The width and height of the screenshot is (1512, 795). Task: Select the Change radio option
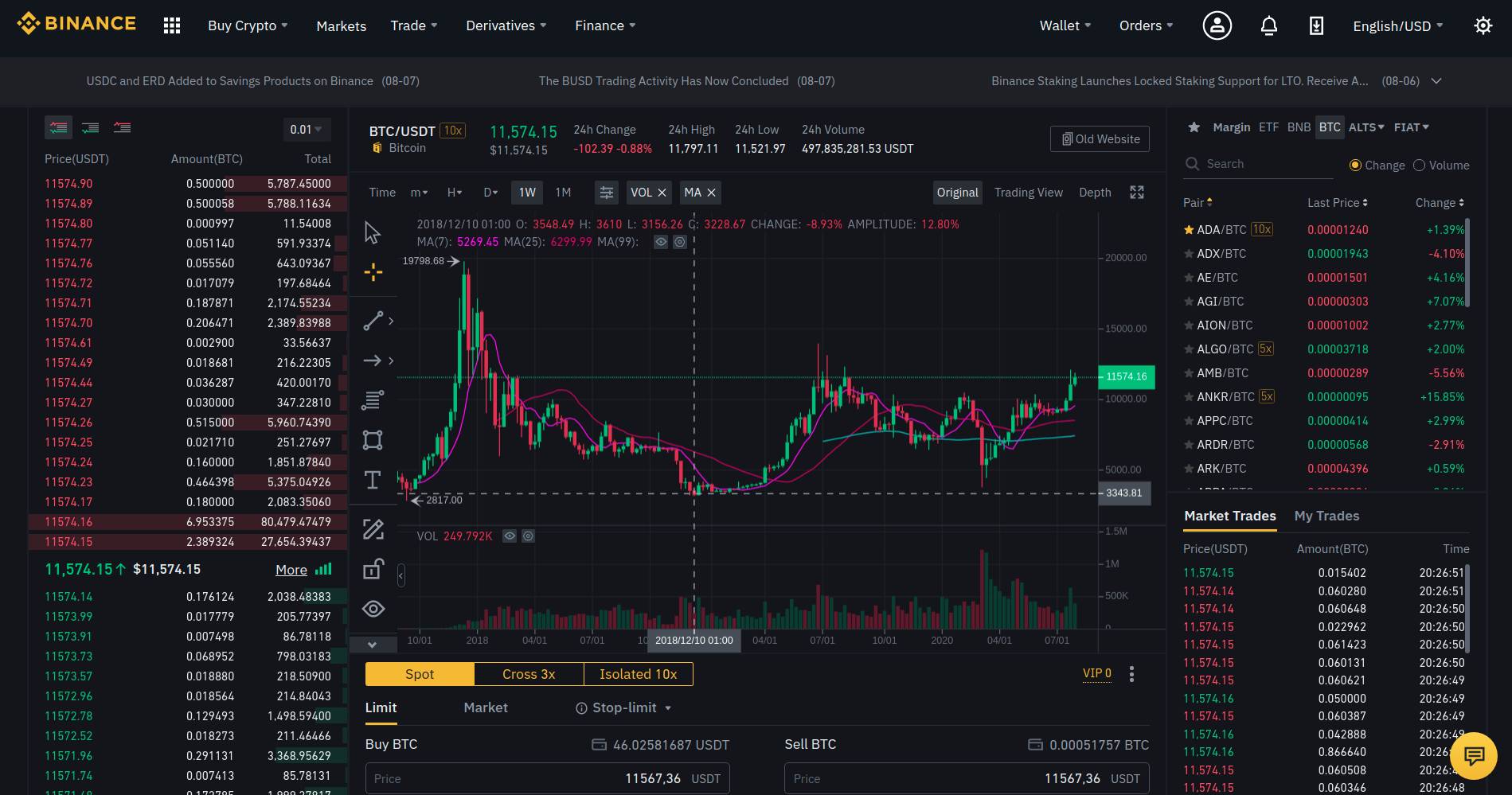pos(1355,166)
